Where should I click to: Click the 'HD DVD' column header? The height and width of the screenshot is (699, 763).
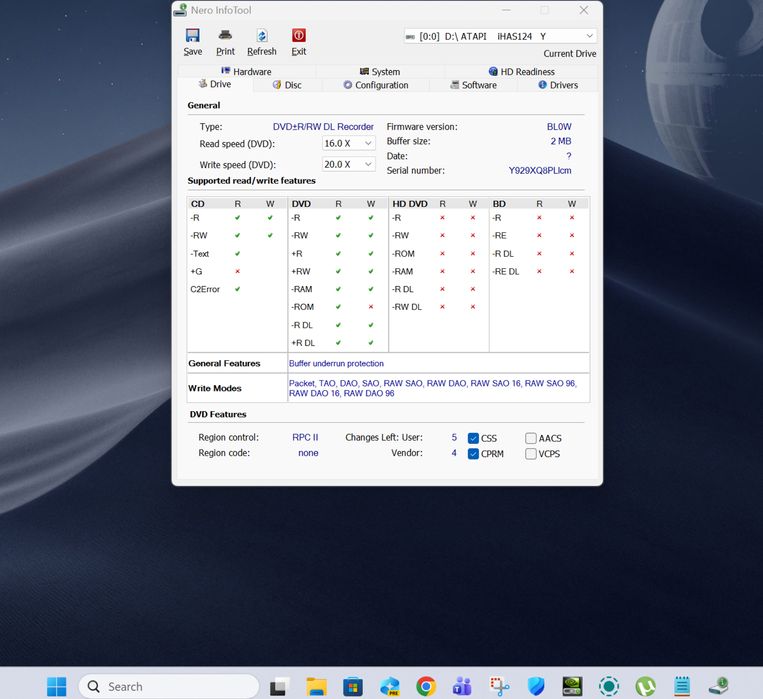point(410,204)
